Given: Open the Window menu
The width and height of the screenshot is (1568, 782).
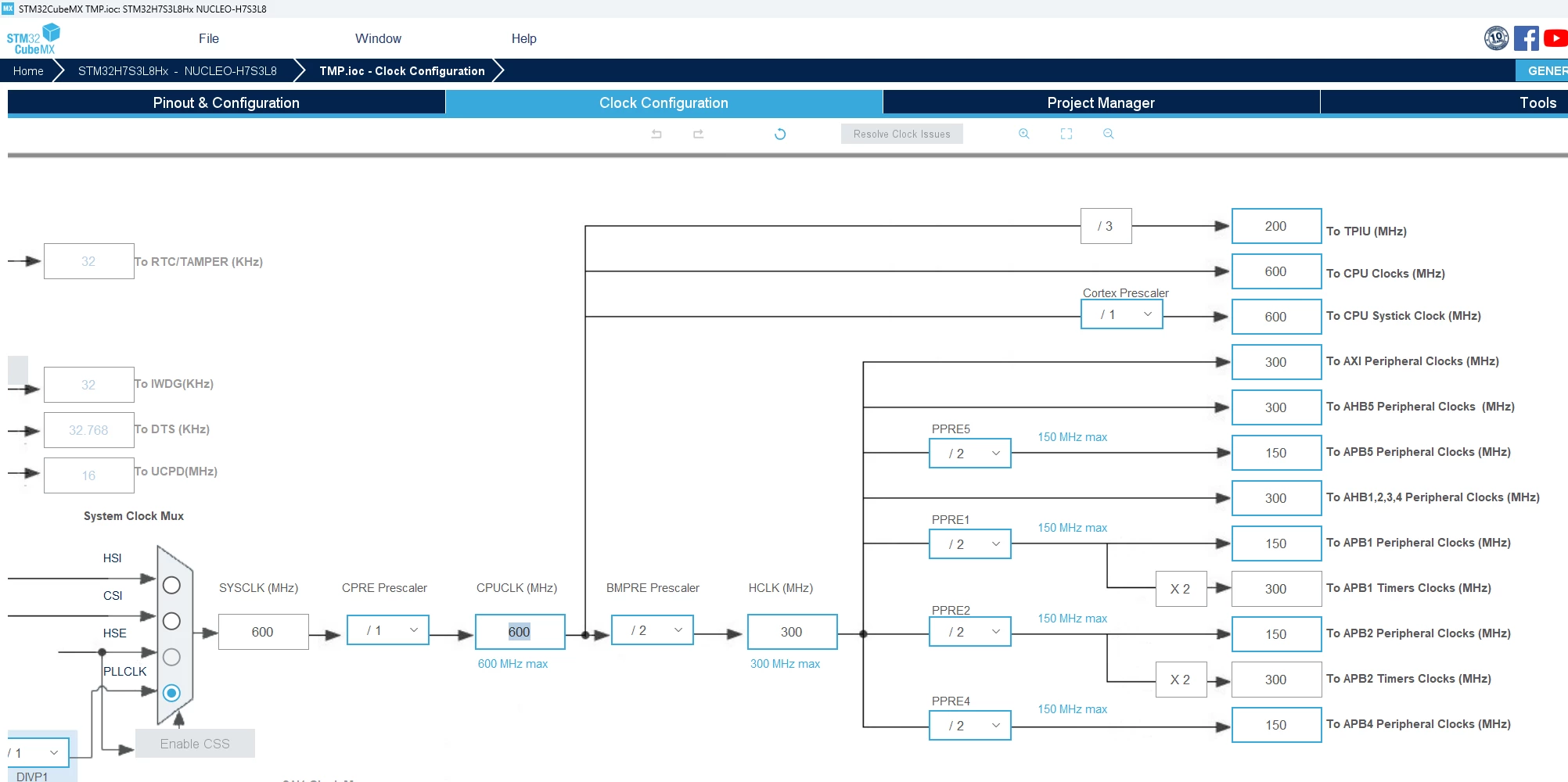Looking at the screenshot, I should point(378,38).
